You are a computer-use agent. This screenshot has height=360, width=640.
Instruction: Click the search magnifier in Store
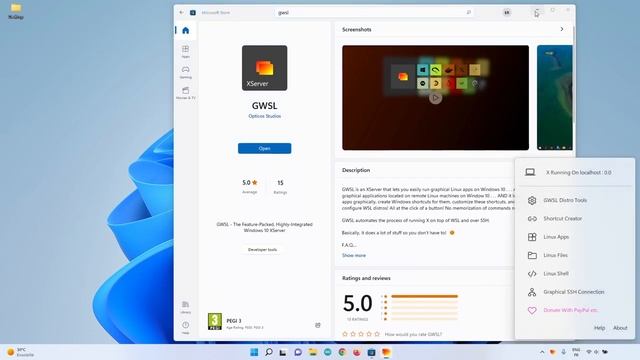[469, 13]
